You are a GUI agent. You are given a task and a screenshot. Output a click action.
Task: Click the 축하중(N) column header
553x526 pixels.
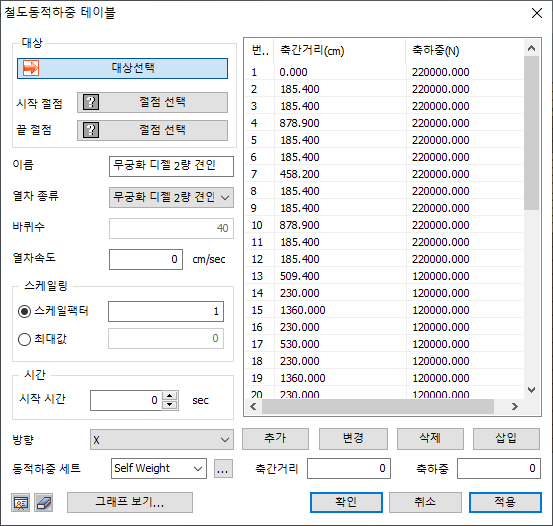(464, 51)
